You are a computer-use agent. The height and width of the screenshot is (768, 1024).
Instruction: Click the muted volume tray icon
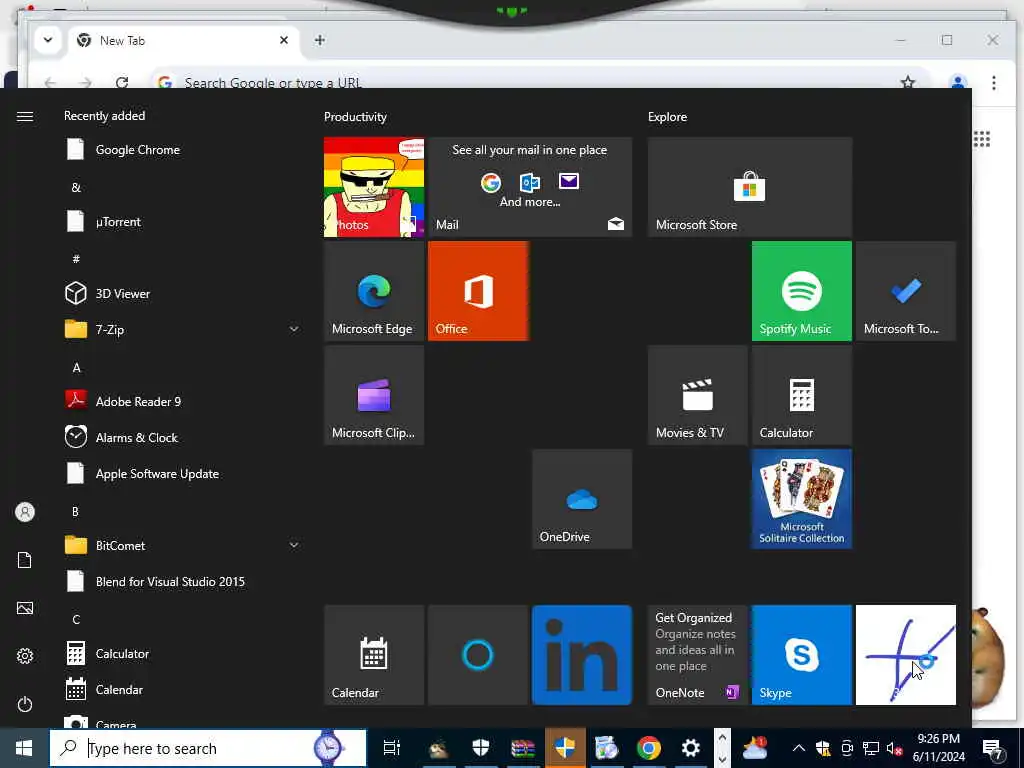coord(894,748)
